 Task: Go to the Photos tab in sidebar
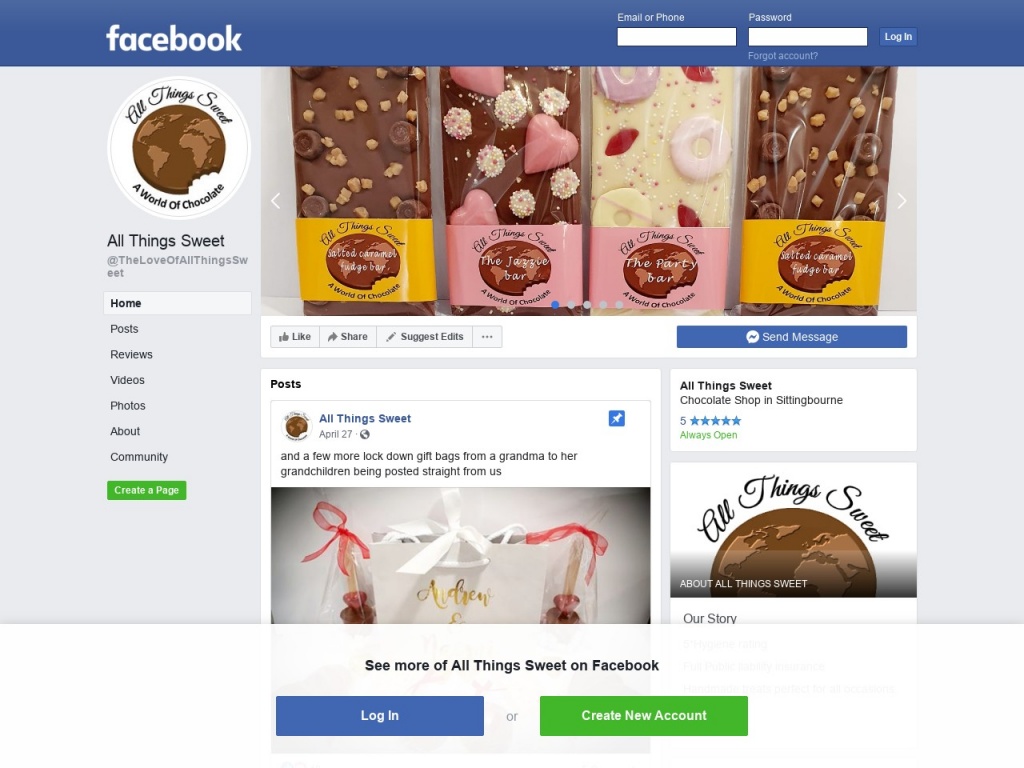pyautogui.click(x=128, y=406)
